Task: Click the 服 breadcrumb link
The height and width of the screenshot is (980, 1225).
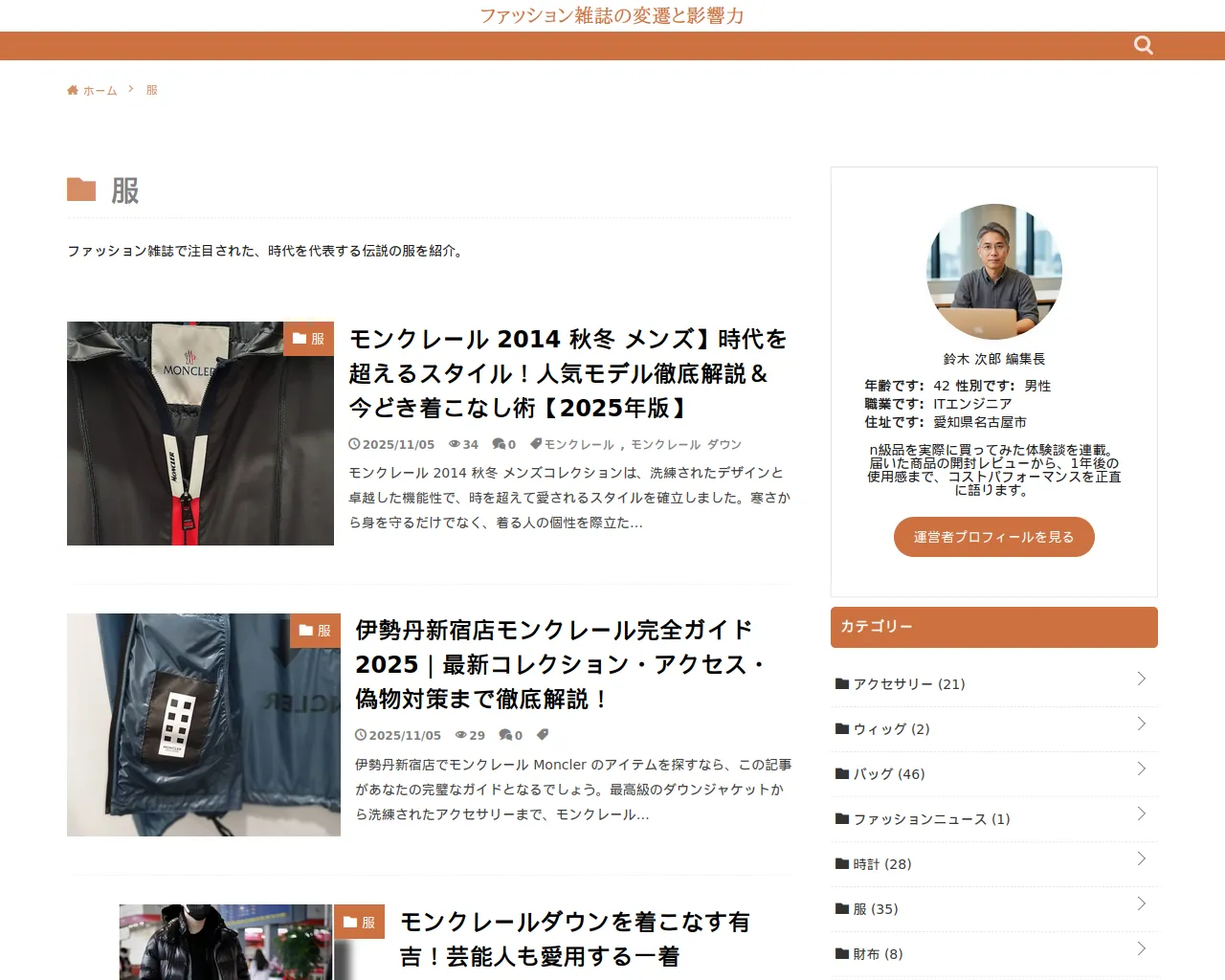Action: click(x=151, y=90)
